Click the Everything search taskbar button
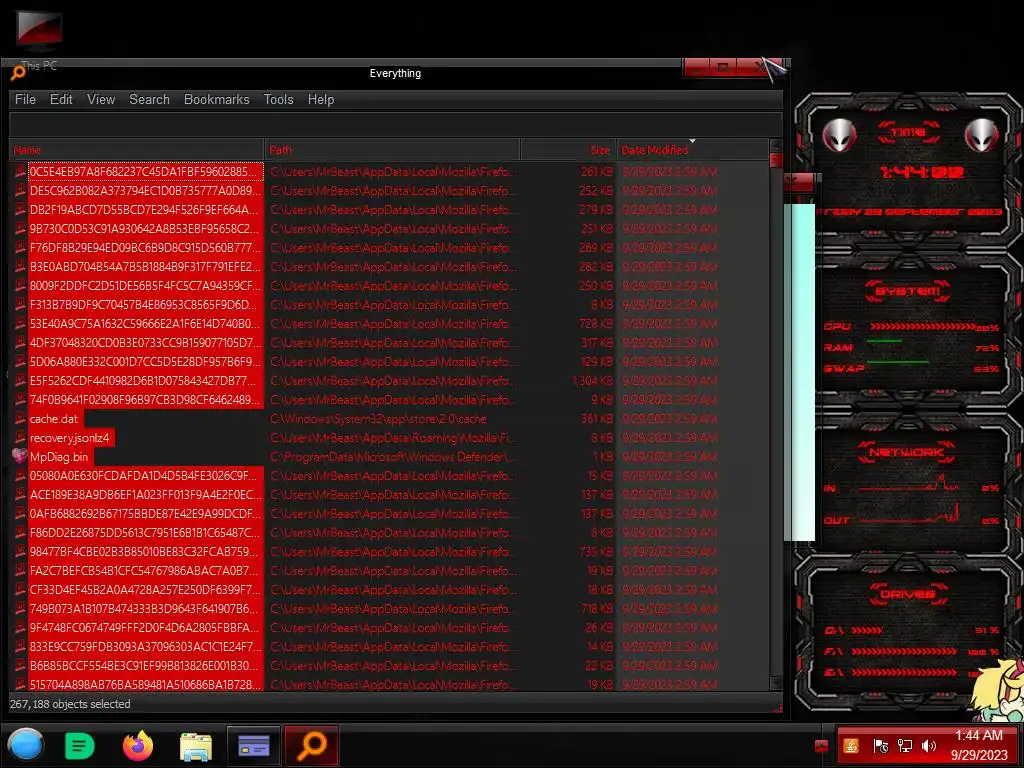1024x768 pixels. tap(312, 745)
